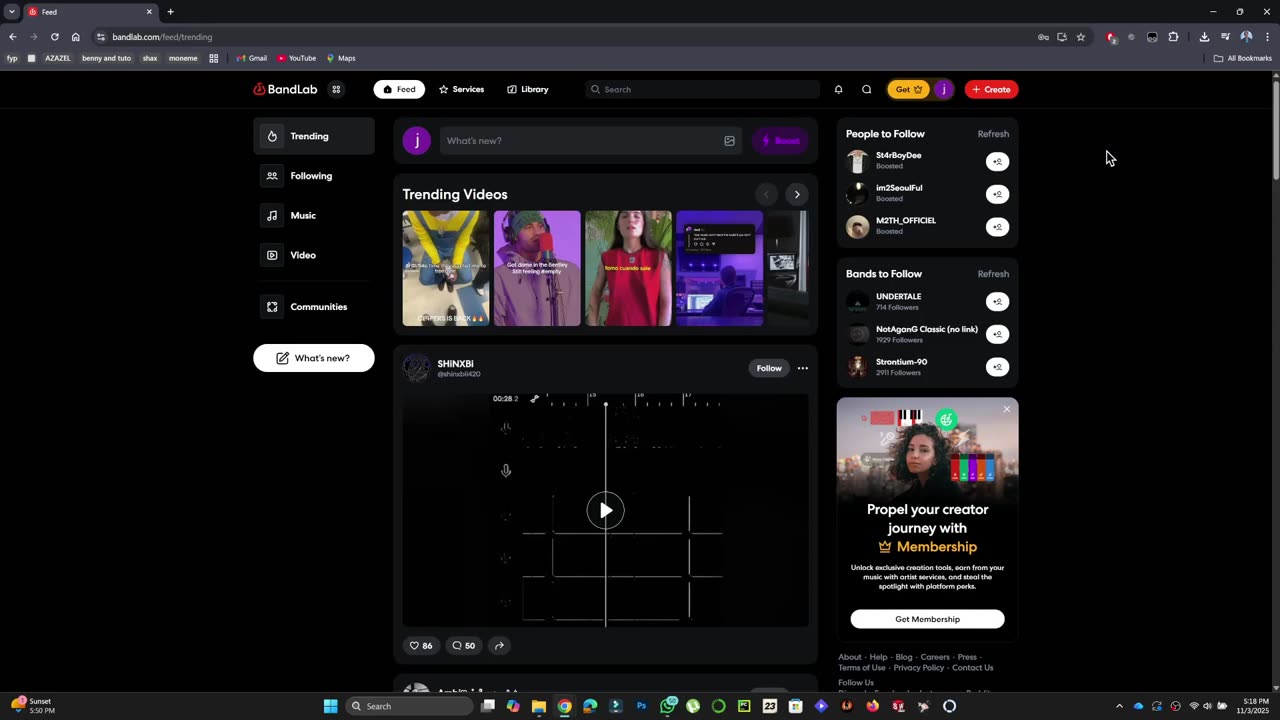Refresh Bands to Follow list
Viewport: 1280px width, 720px height.
point(993,274)
